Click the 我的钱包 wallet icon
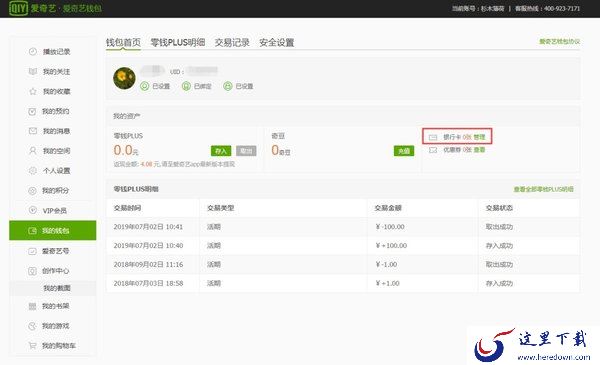Viewport: 600px width, 365px height. tap(33, 231)
